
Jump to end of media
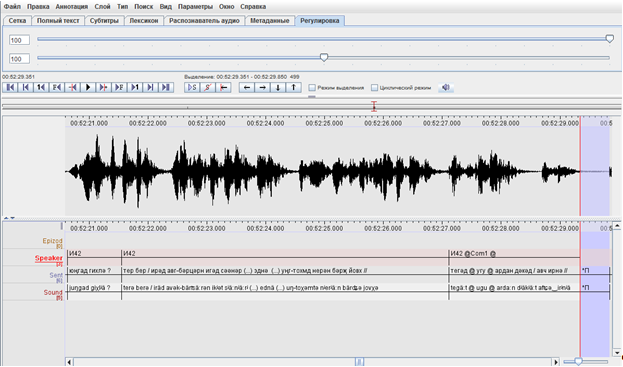[166, 87]
